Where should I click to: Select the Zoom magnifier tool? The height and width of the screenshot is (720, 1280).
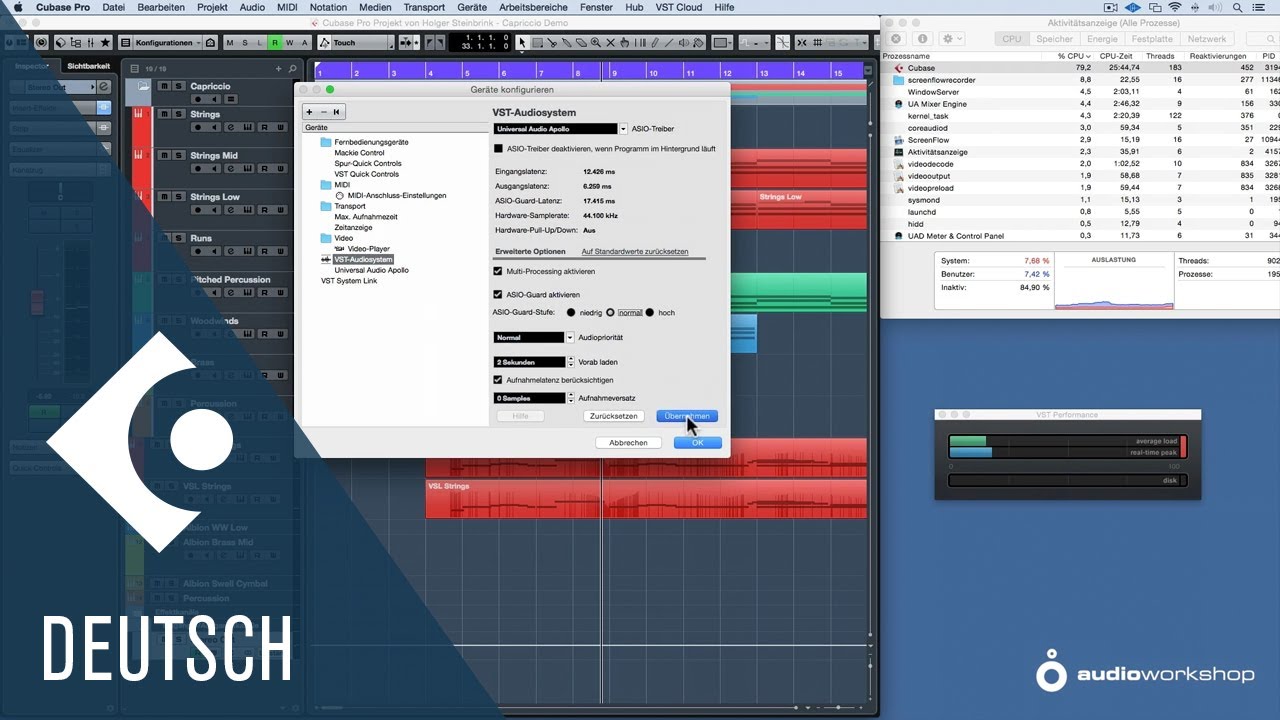596,43
